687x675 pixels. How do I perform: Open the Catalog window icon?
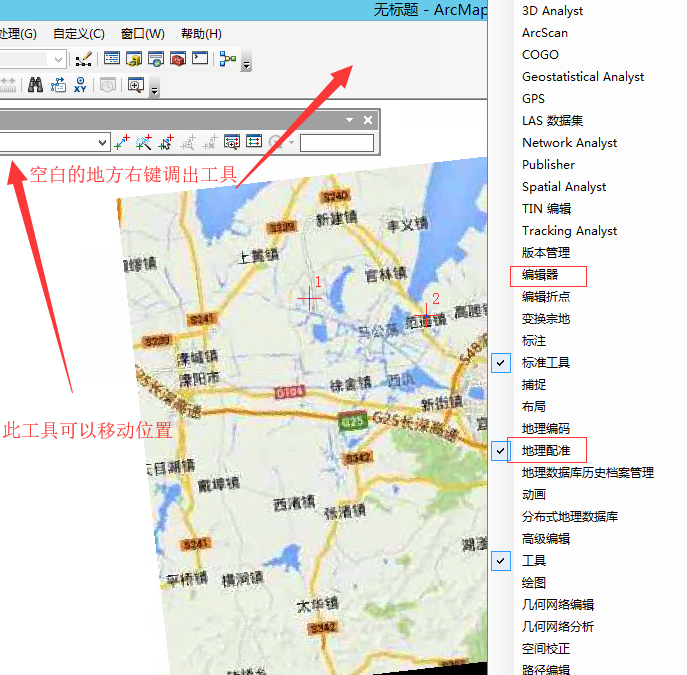(x=134, y=59)
